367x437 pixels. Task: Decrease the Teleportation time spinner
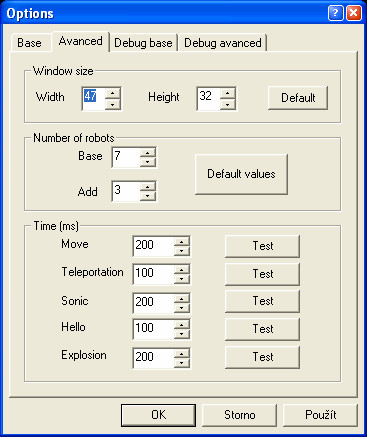click(x=182, y=279)
